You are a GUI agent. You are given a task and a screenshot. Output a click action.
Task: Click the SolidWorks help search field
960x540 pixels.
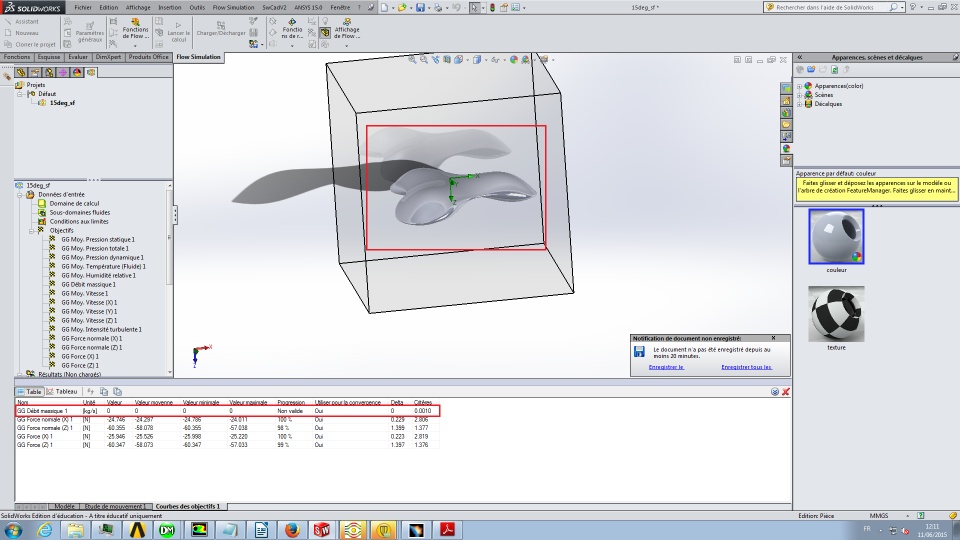point(831,7)
